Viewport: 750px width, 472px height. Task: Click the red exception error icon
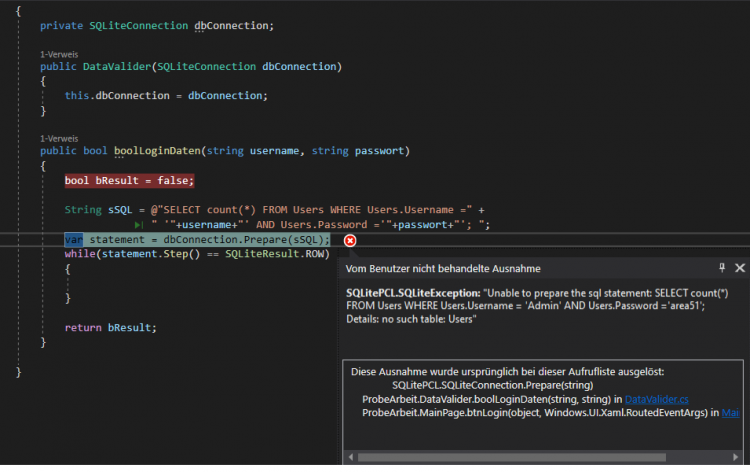(x=350, y=241)
